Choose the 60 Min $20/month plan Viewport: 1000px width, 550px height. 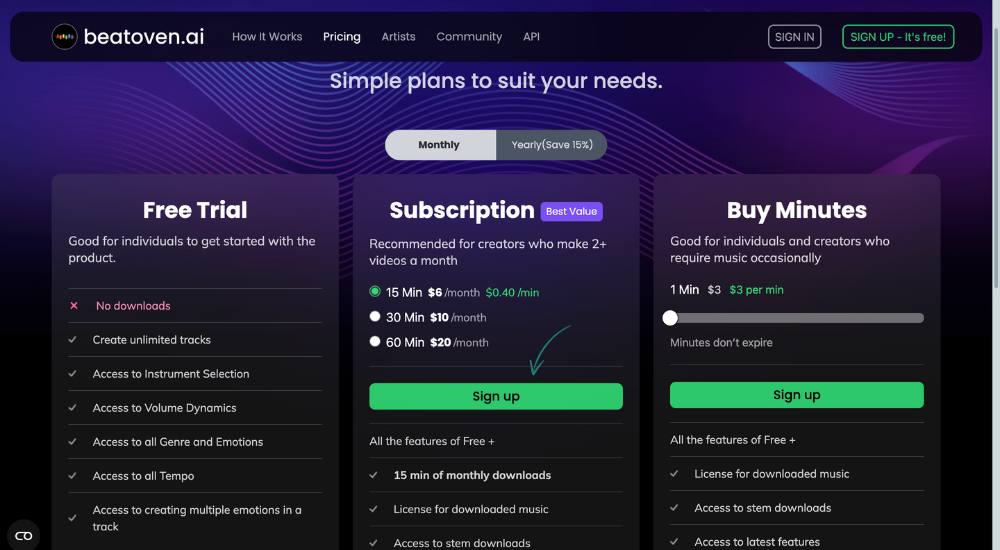coord(375,341)
